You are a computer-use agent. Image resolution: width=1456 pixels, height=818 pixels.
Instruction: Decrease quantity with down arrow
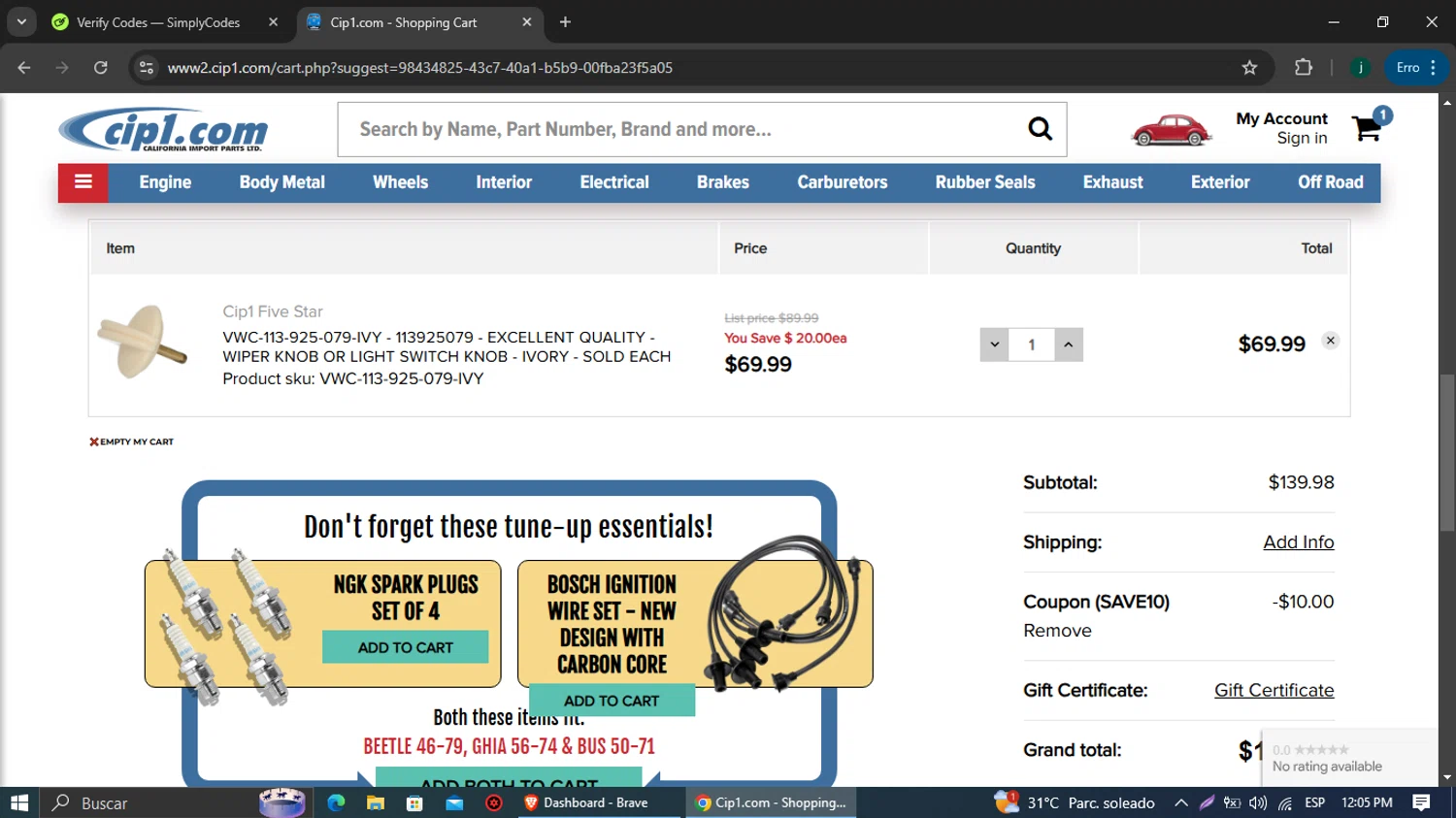pyautogui.click(x=994, y=344)
